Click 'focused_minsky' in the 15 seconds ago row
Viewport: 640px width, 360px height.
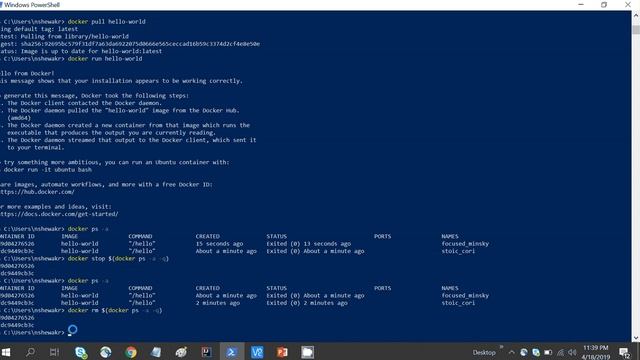click(465, 244)
